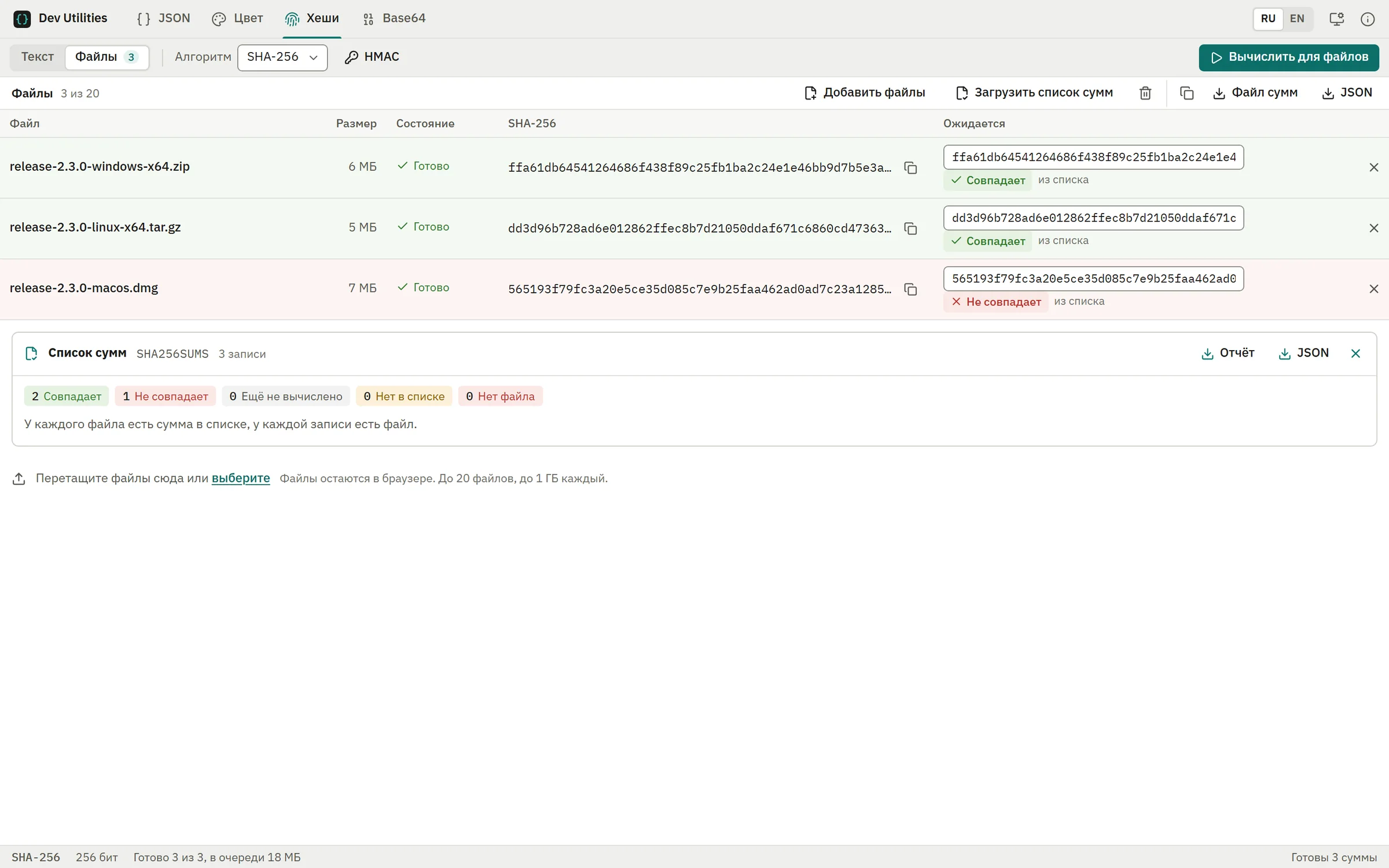
Task: Close the Список сумм panel
Action: pos(1355,354)
